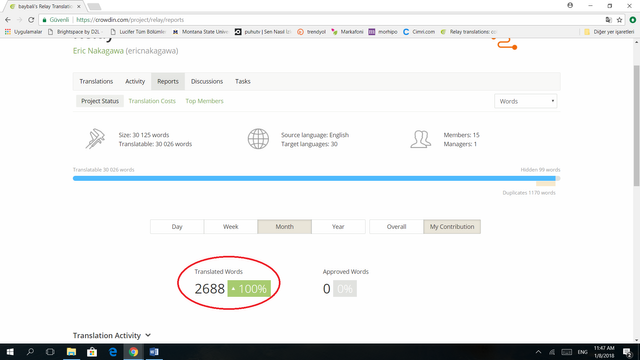
Task: Bookmark this page with the star icon
Action: point(619,20)
